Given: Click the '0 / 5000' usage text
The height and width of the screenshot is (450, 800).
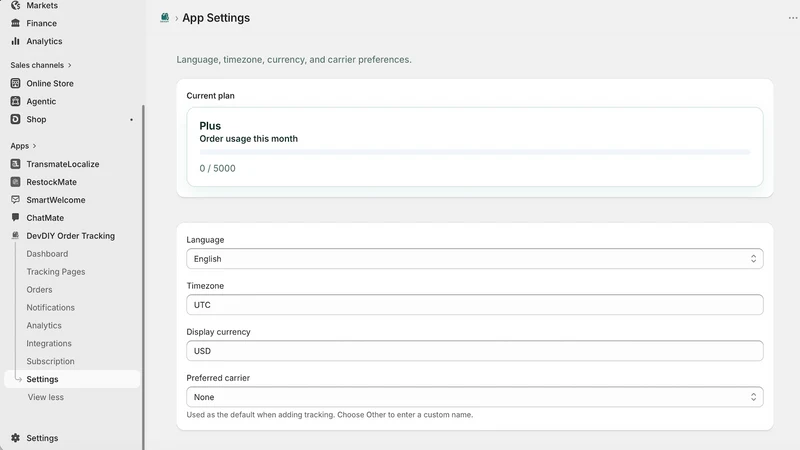Looking at the screenshot, I should tap(217, 168).
